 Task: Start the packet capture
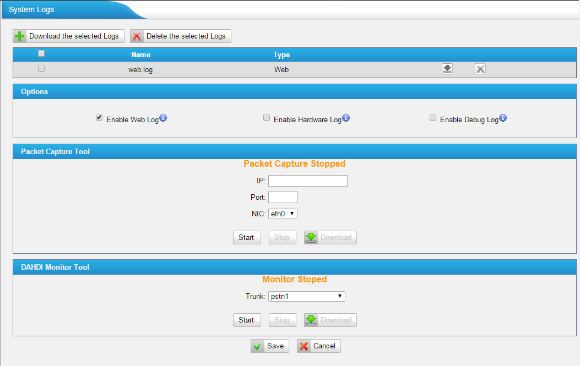tap(247, 237)
